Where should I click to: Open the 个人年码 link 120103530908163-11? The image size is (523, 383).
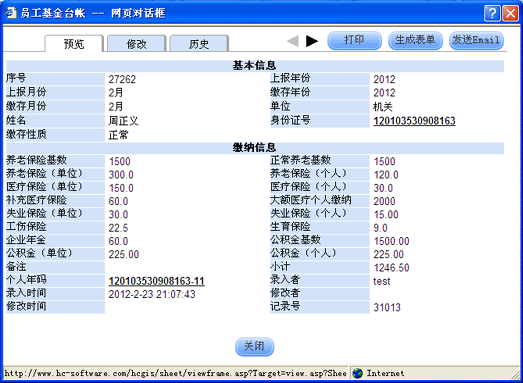(157, 281)
